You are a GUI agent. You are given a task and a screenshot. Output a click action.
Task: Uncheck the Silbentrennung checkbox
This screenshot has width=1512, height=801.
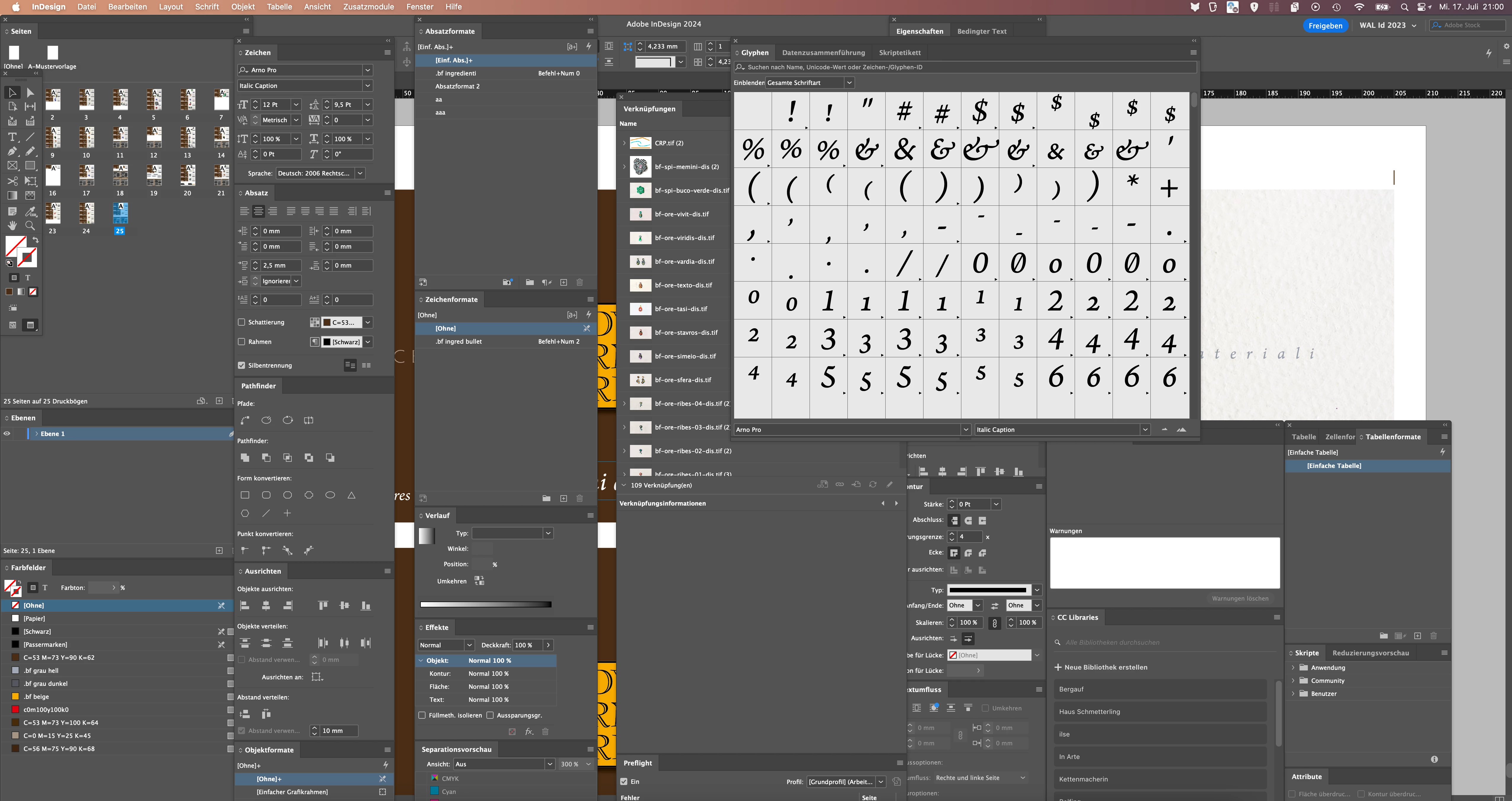coord(241,365)
